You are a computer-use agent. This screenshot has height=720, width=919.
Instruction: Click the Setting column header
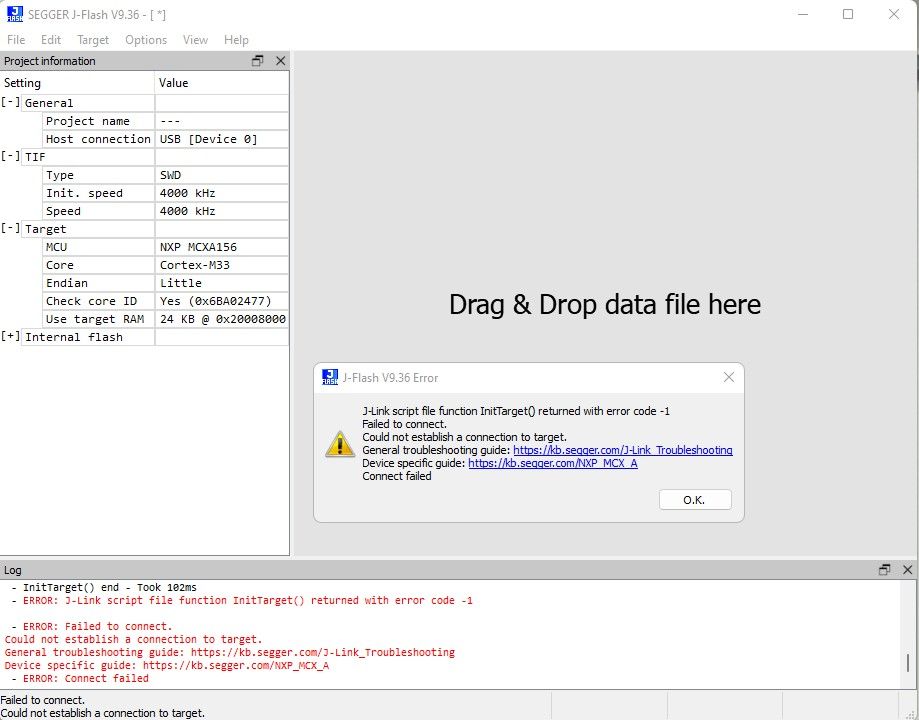point(77,83)
